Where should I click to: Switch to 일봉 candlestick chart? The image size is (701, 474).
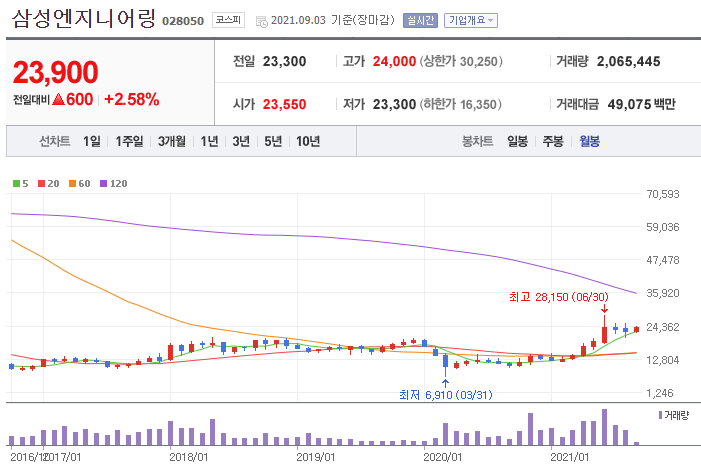[517, 141]
